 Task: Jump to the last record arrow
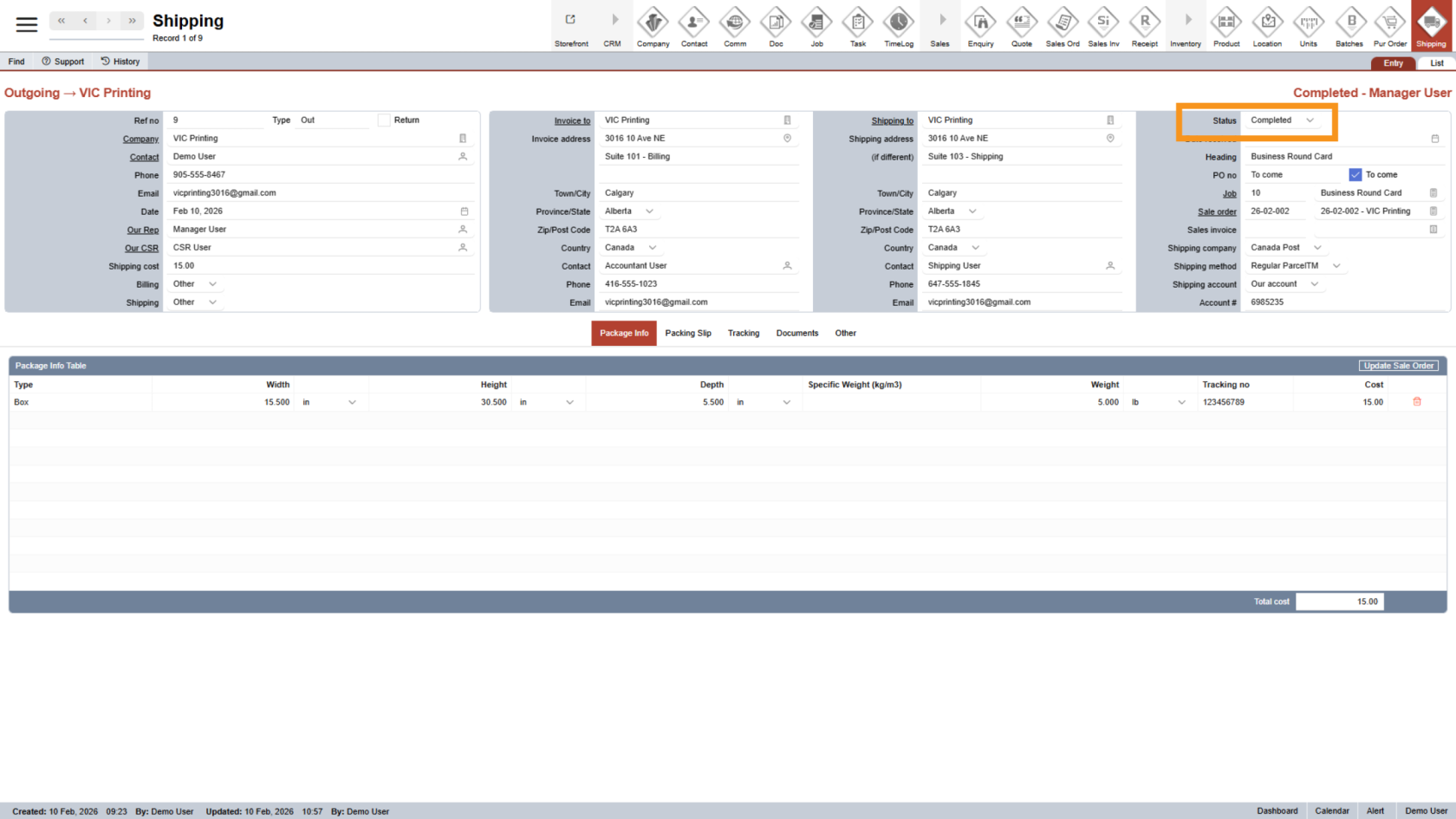132,21
